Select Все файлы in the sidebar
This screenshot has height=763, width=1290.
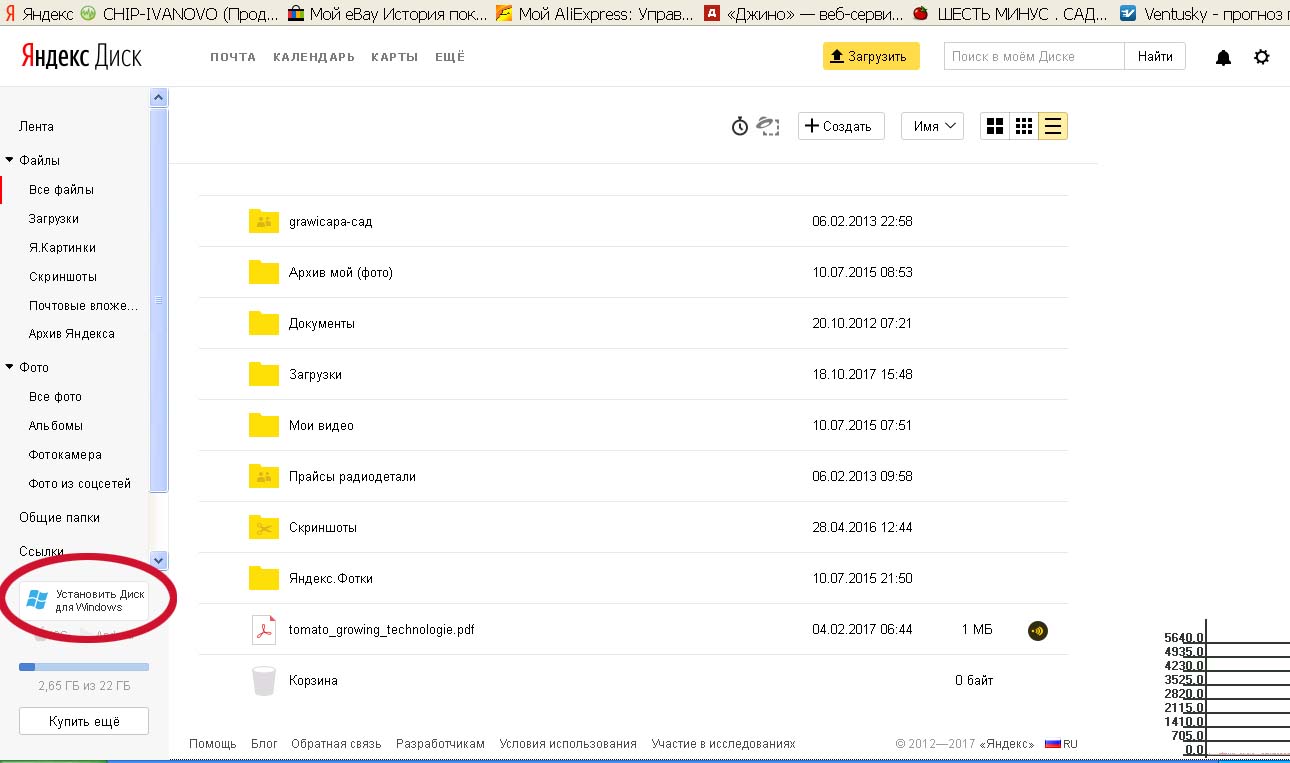(x=61, y=190)
